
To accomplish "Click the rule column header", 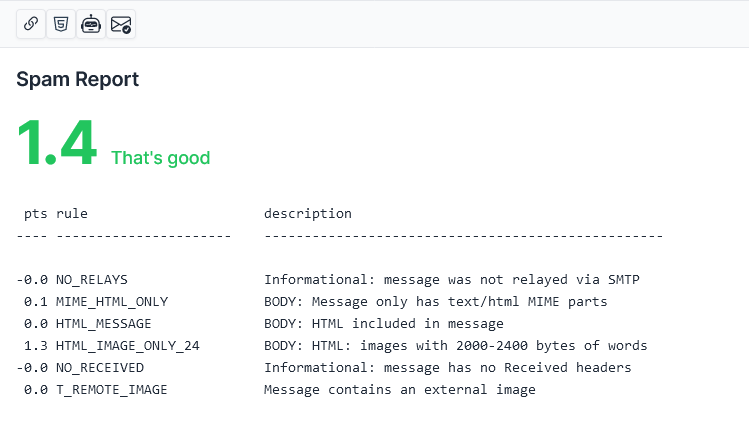I will 72,214.
